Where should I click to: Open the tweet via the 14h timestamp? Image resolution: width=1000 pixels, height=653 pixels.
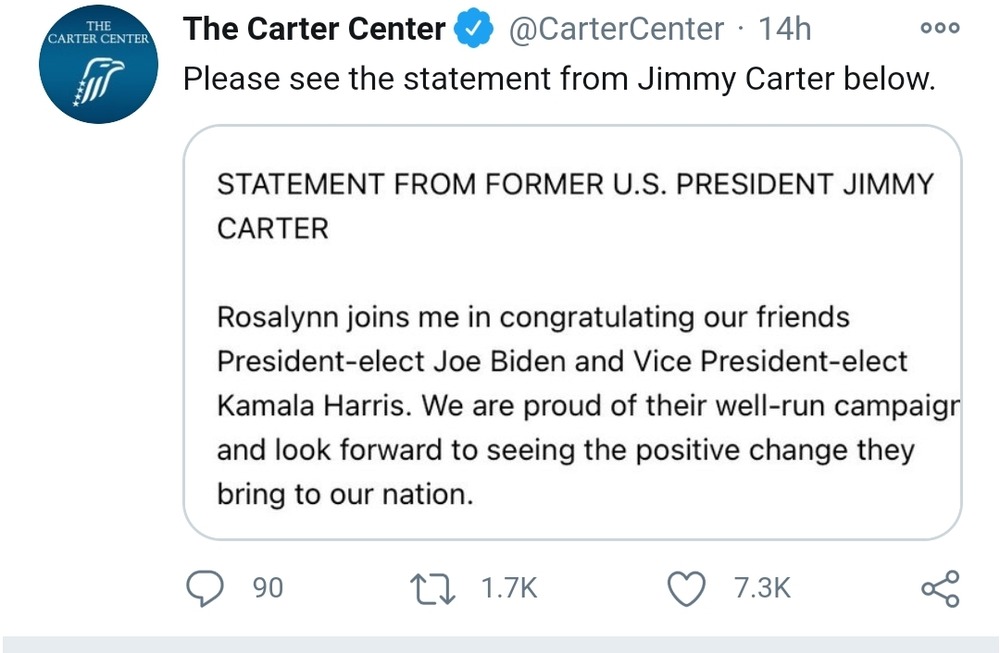click(785, 30)
